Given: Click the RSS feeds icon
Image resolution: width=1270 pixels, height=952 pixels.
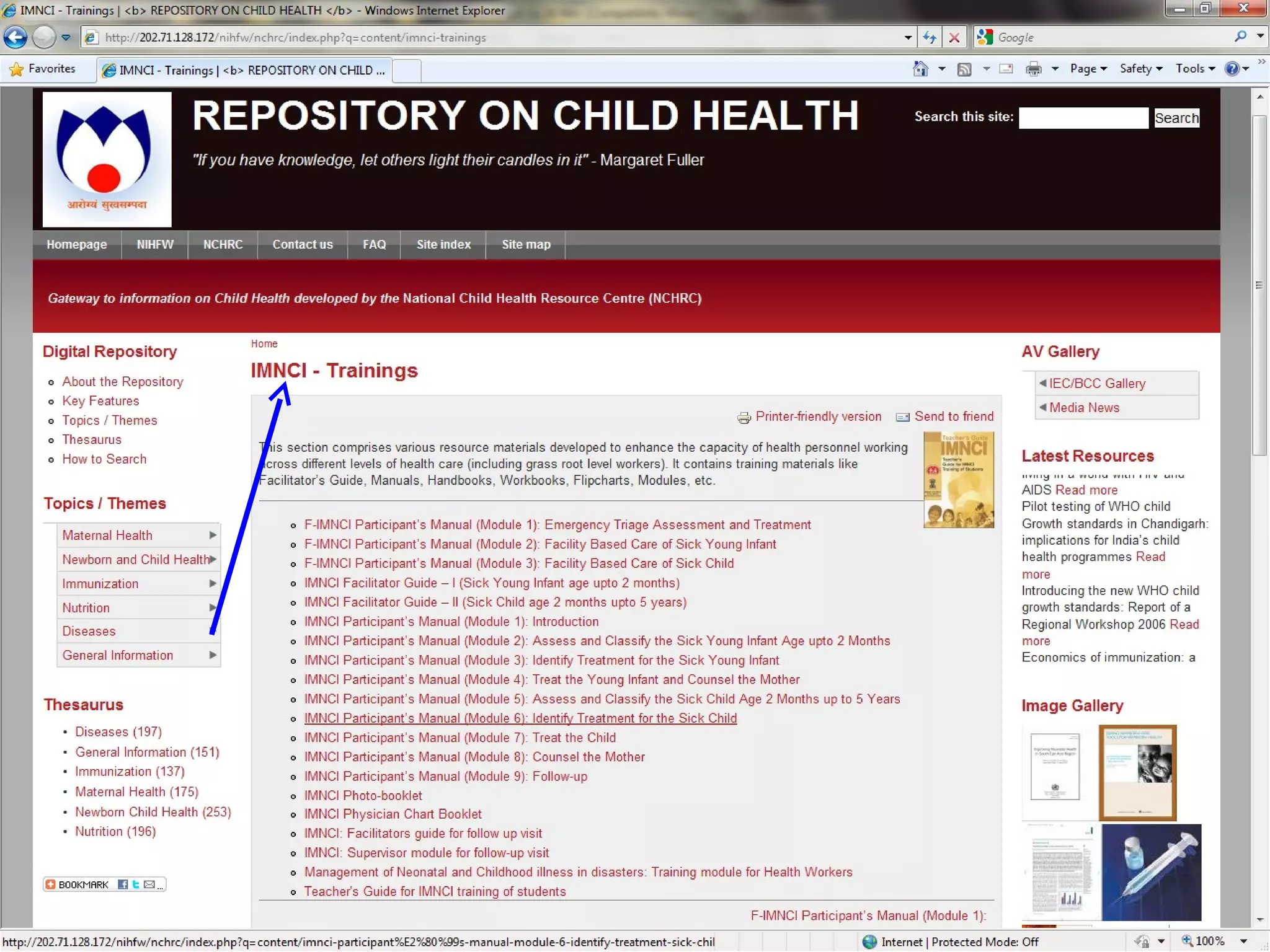Looking at the screenshot, I should point(964,69).
